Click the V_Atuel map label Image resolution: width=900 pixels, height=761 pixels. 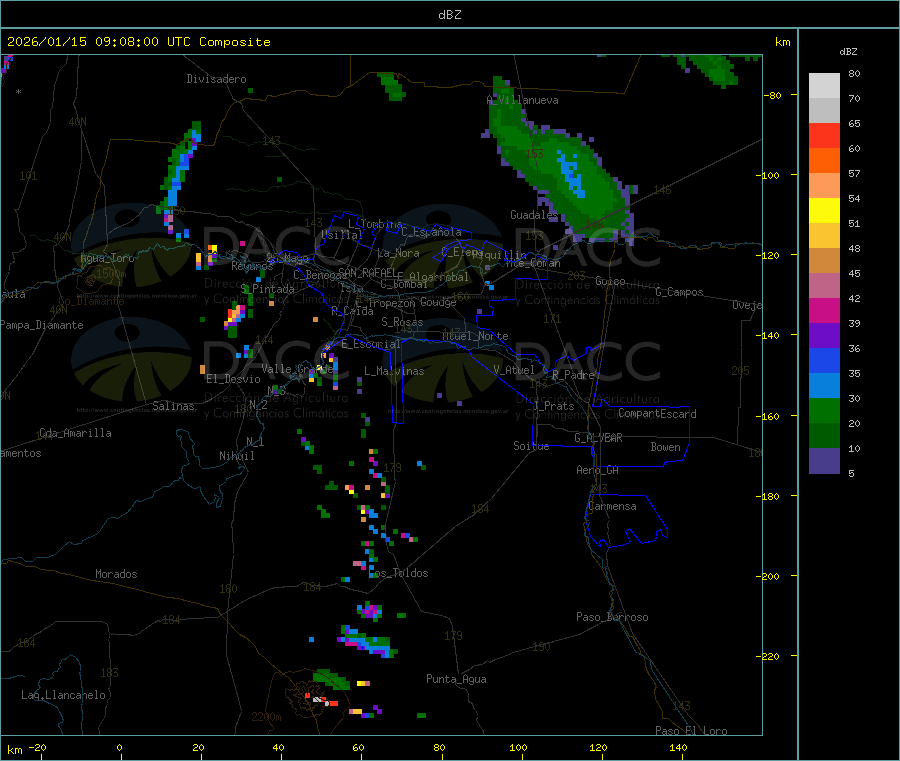514,370
